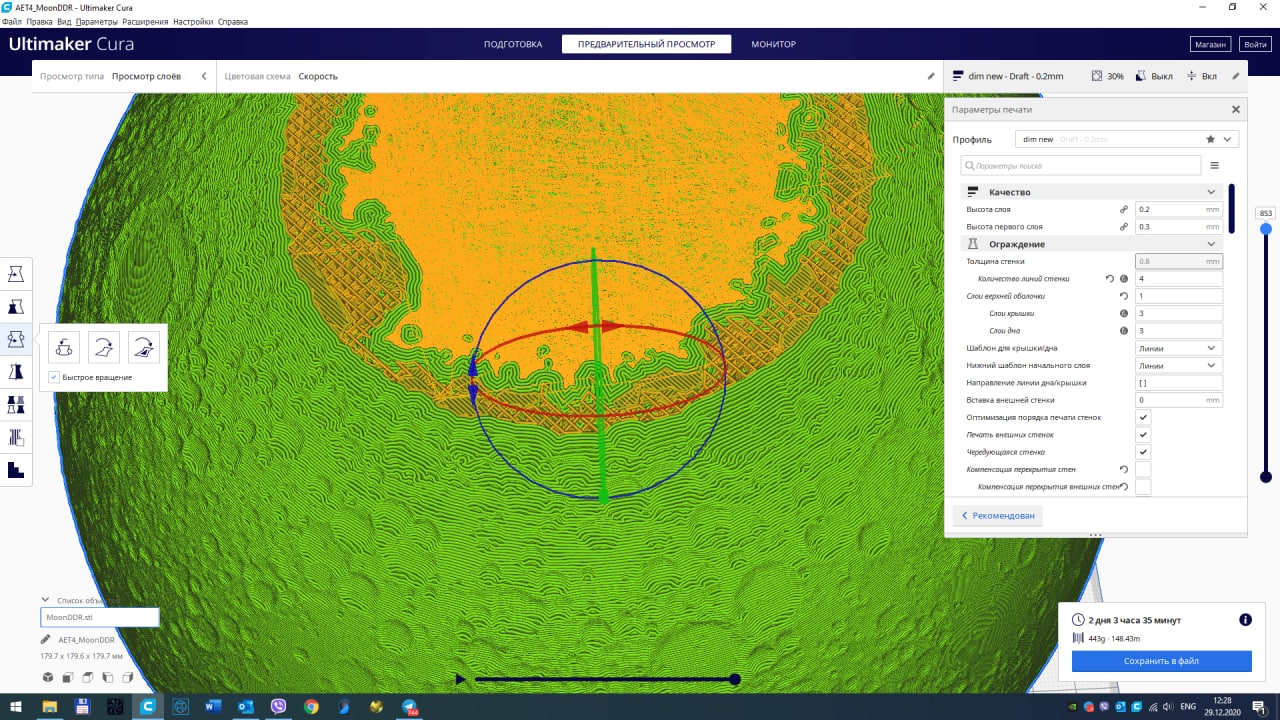1280x720 pixels.
Task: Switch to the 3D perspective view cube icon
Action: [x=47, y=677]
